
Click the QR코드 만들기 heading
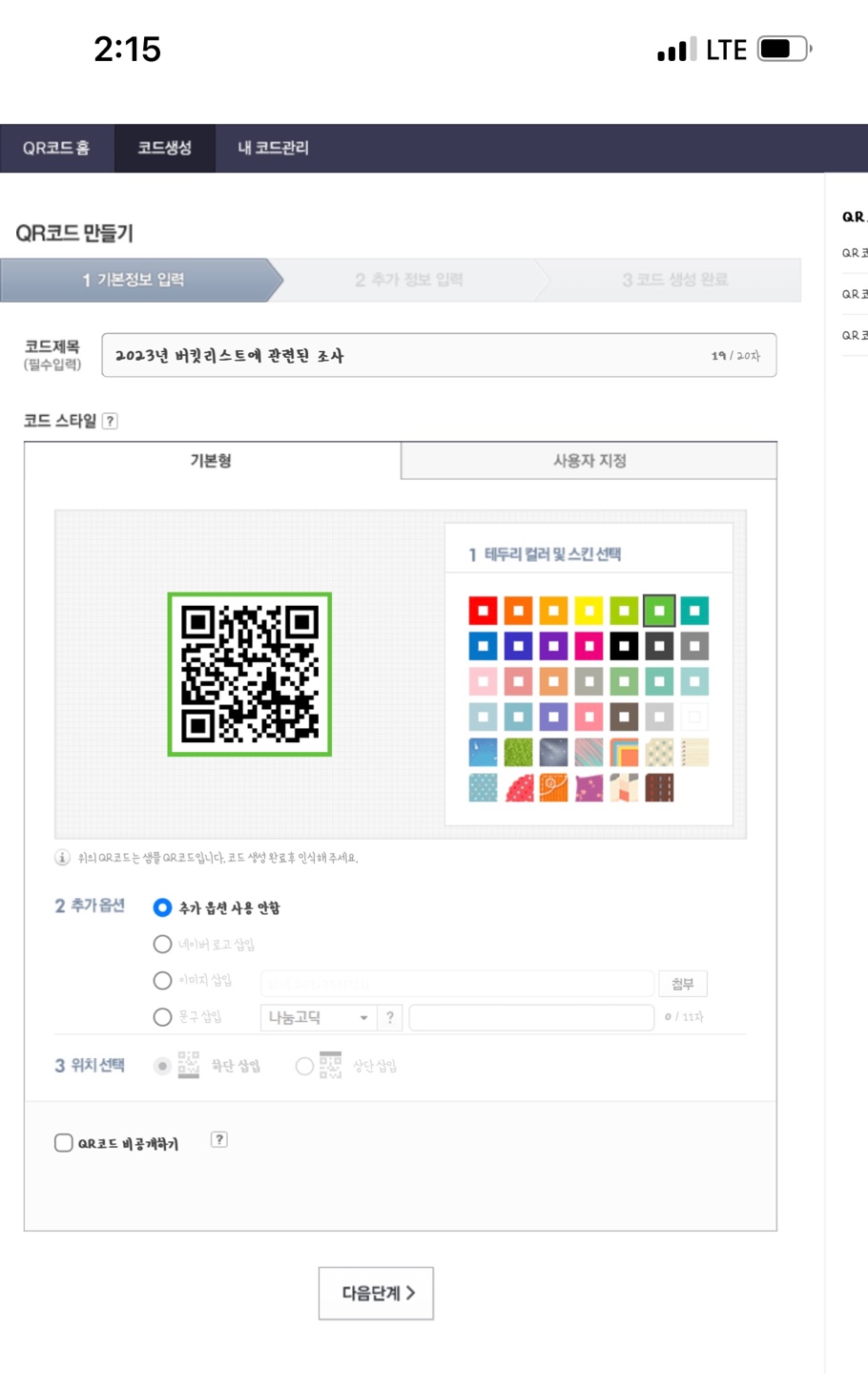pos(74,233)
